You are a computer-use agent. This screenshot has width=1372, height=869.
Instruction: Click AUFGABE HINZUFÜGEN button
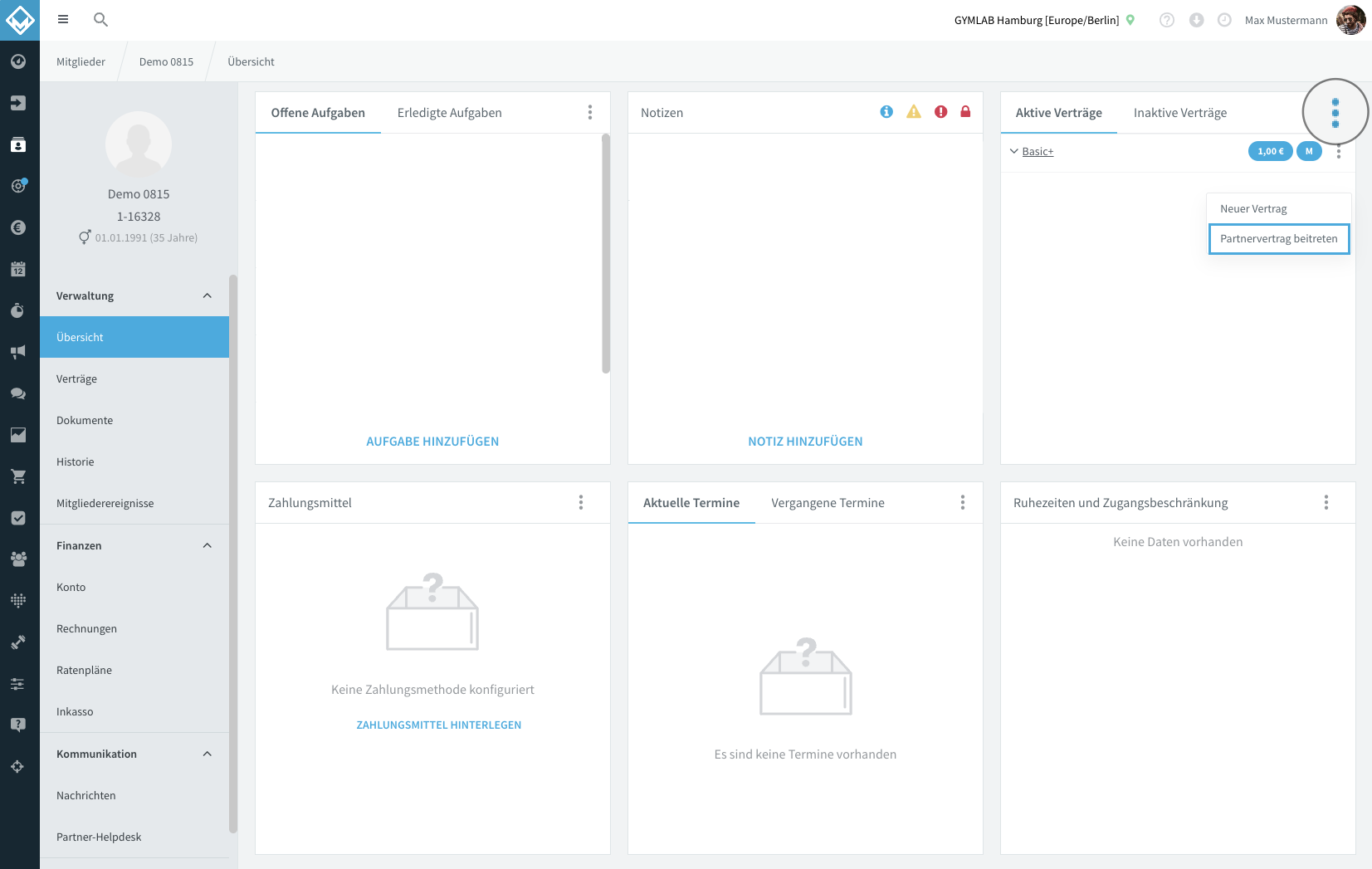pyautogui.click(x=432, y=442)
